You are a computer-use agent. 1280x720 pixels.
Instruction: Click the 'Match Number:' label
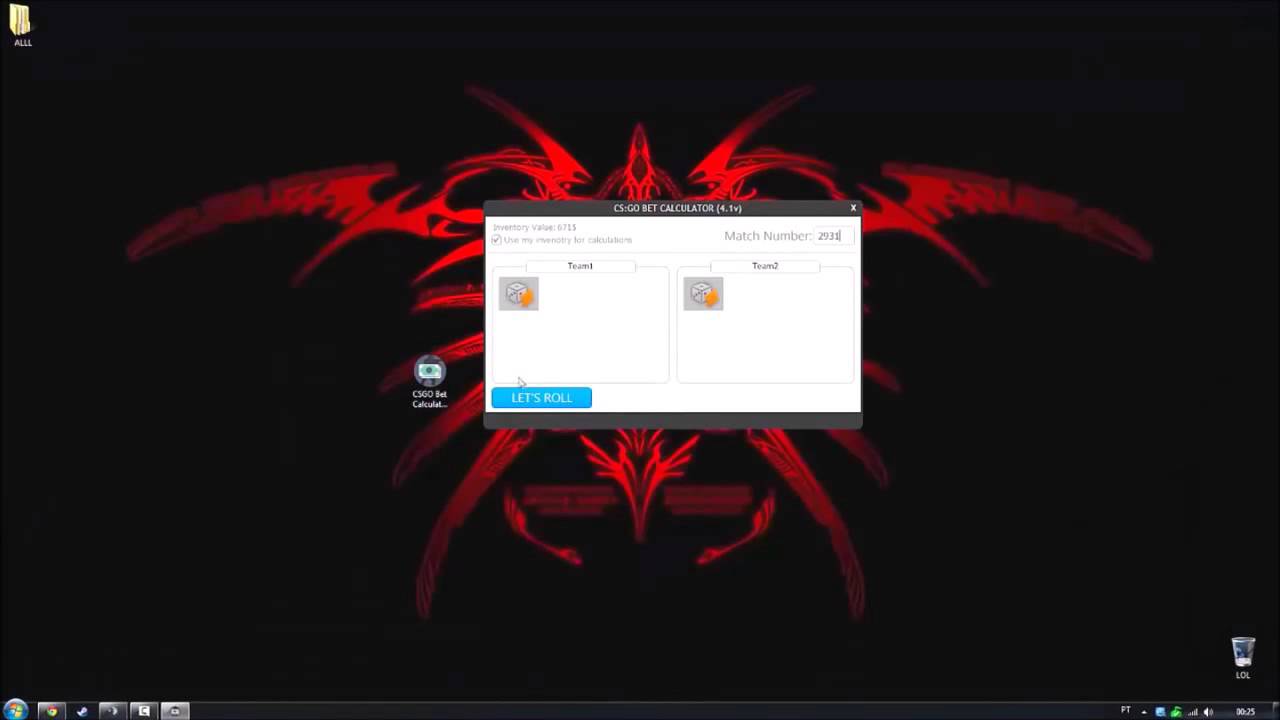point(768,236)
